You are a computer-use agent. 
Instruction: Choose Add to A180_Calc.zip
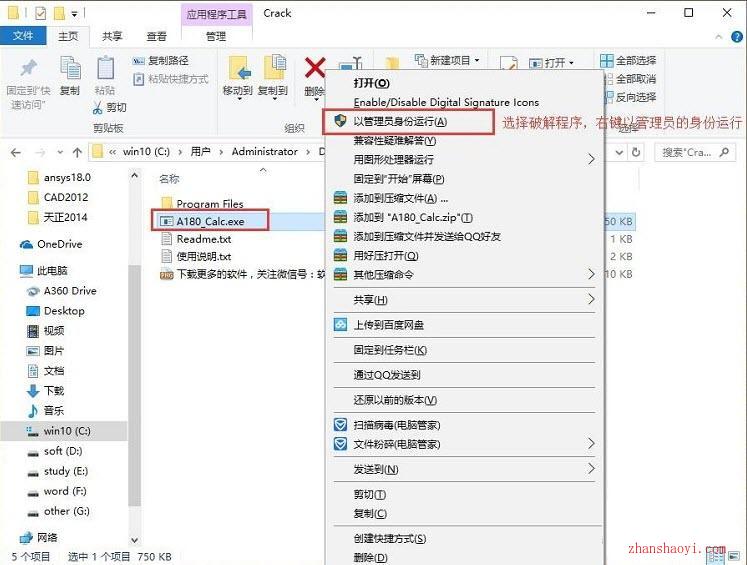[x=464, y=218]
